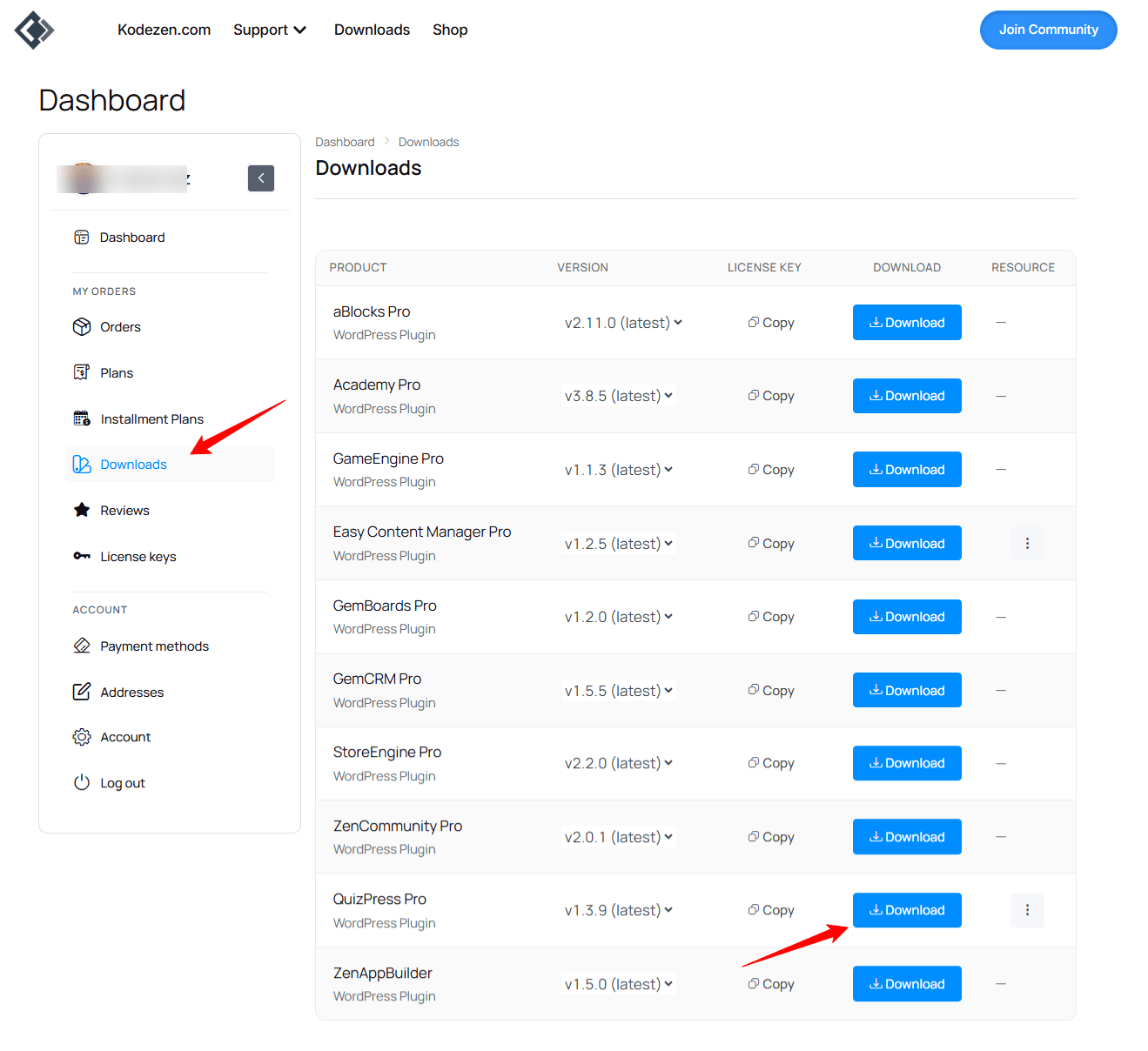Copy license key for ZenAppBuilder

click(771, 984)
